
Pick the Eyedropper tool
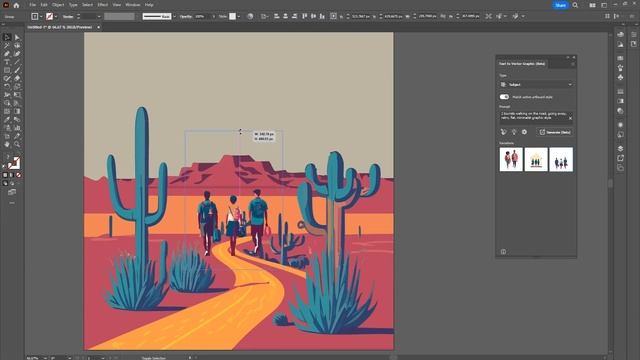(x=7, y=120)
